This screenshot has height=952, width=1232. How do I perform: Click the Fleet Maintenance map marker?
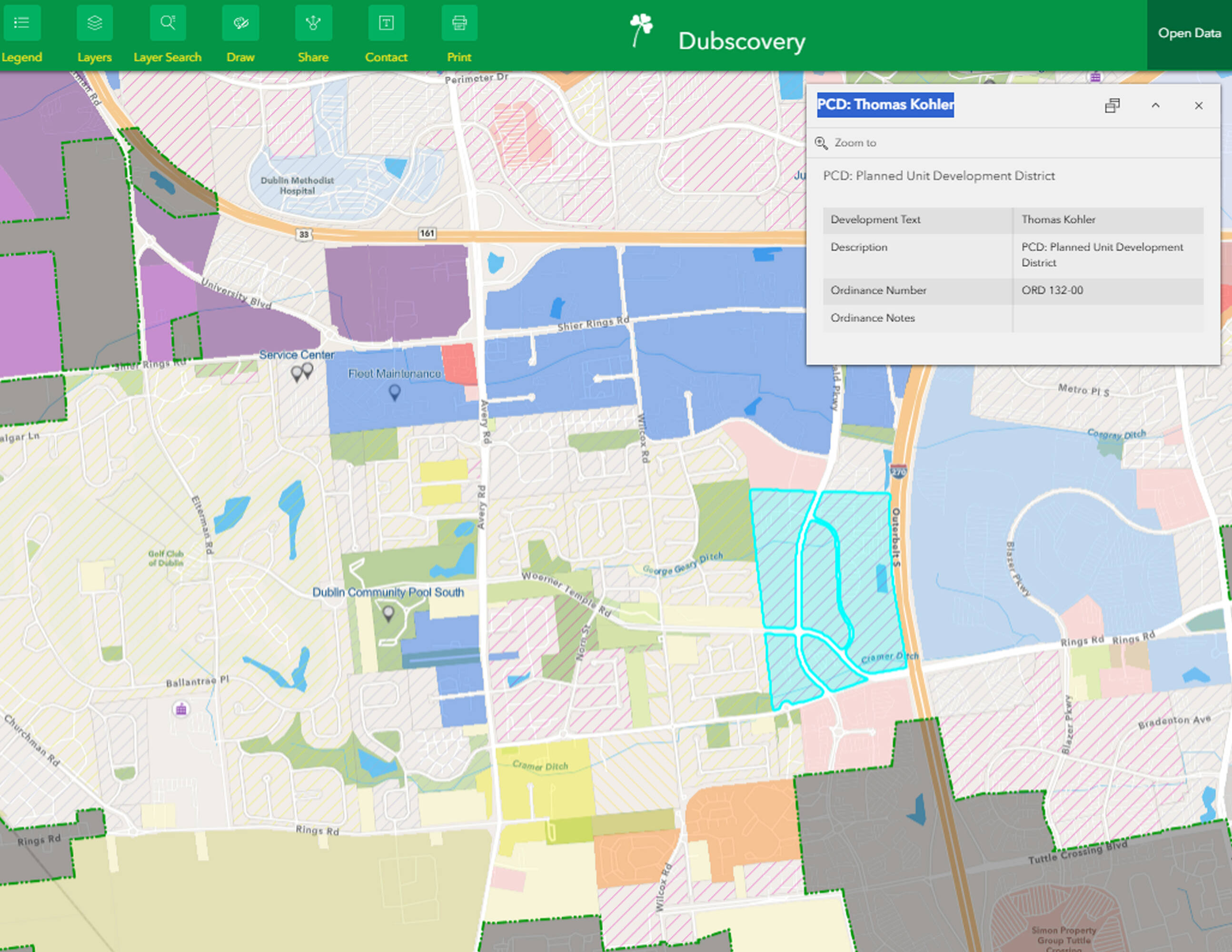pos(395,391)
